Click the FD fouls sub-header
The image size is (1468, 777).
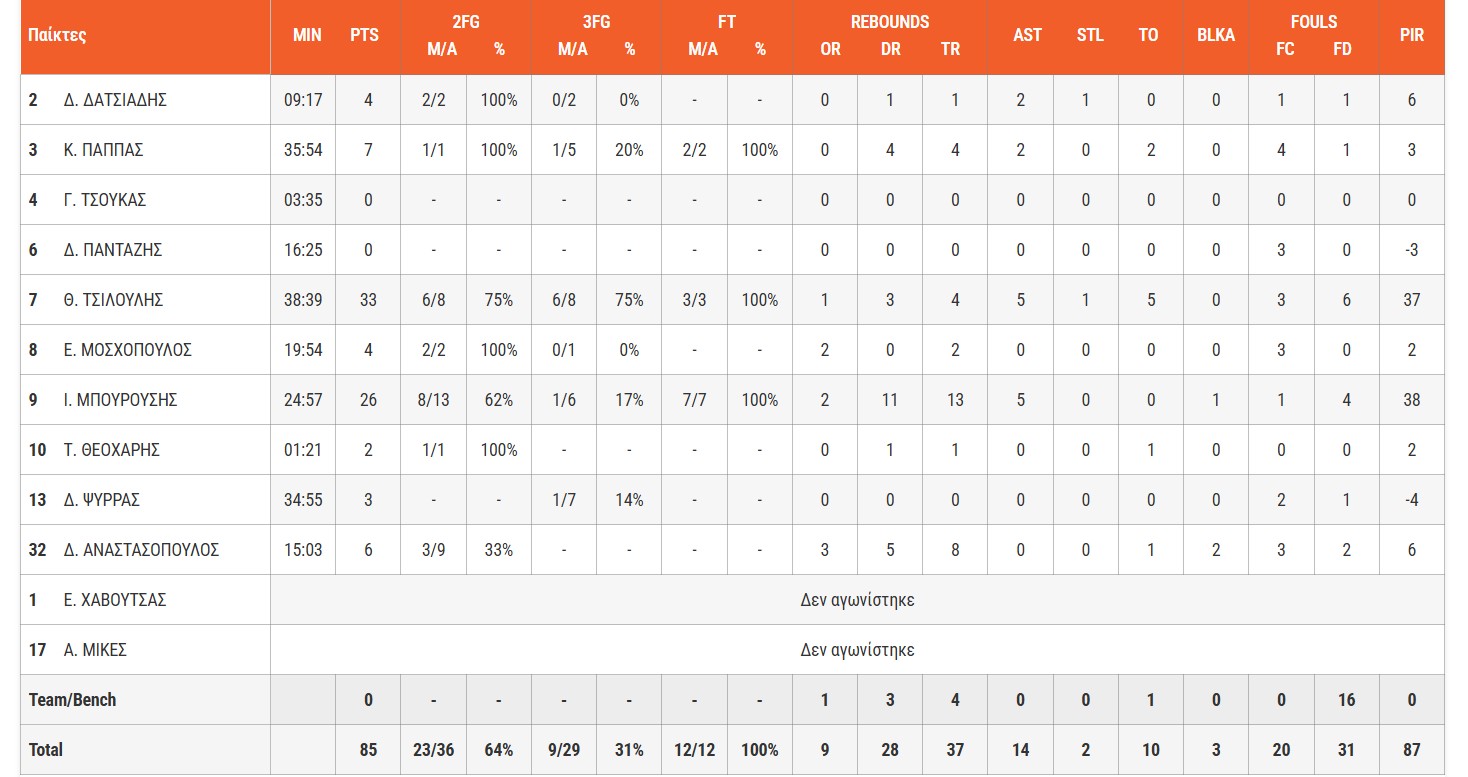coord(1343,48)
